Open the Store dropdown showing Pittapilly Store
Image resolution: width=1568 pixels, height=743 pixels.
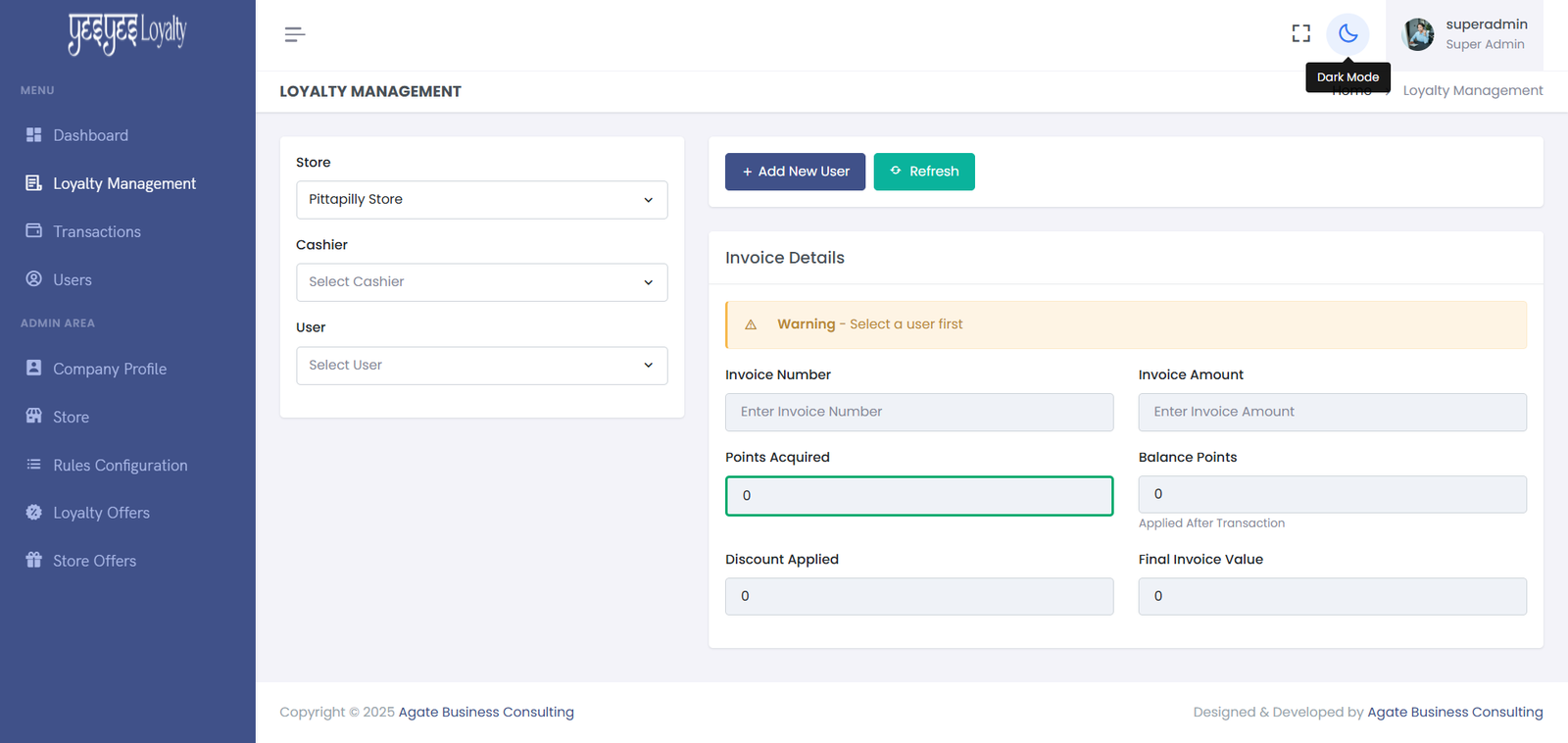[481, 200]
